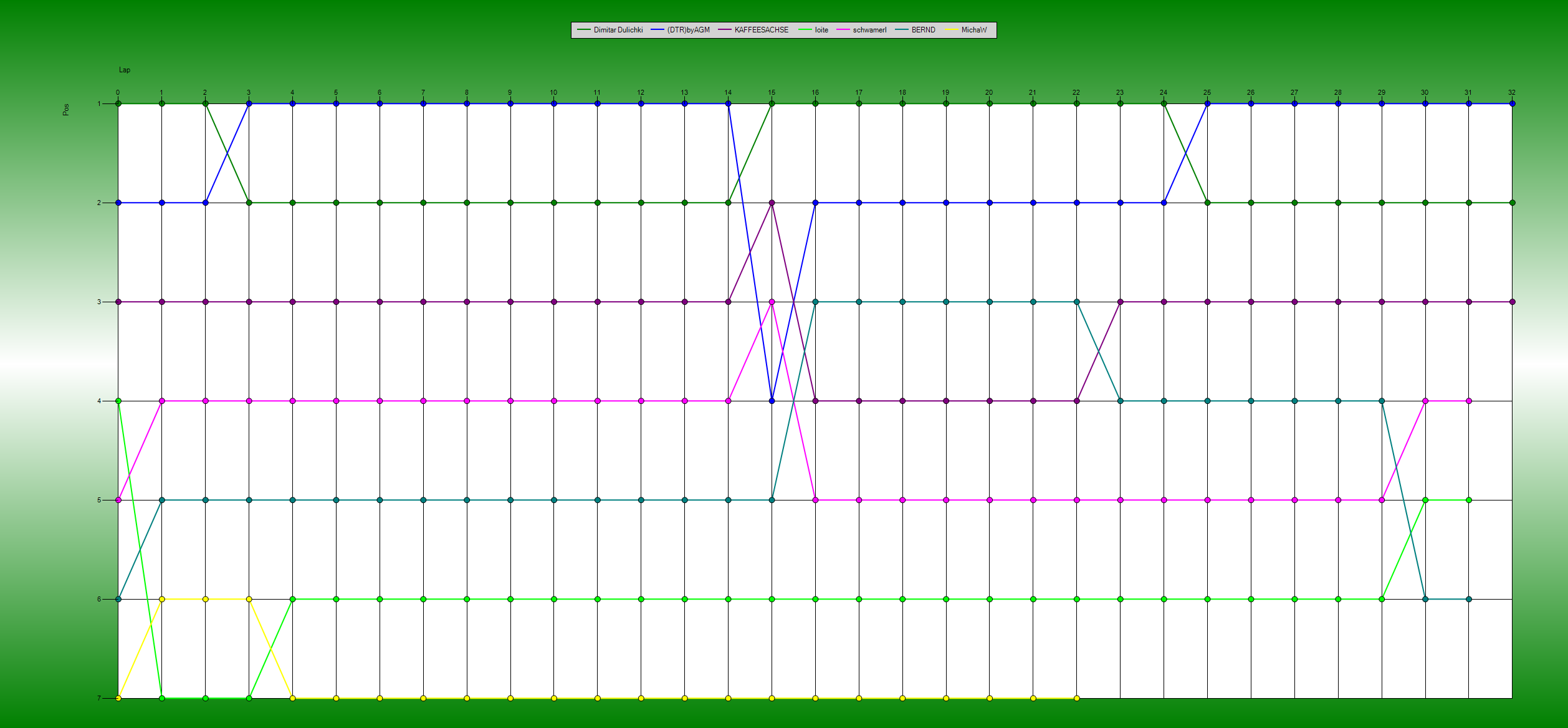Click the Lap axis title text

[125, 70]
